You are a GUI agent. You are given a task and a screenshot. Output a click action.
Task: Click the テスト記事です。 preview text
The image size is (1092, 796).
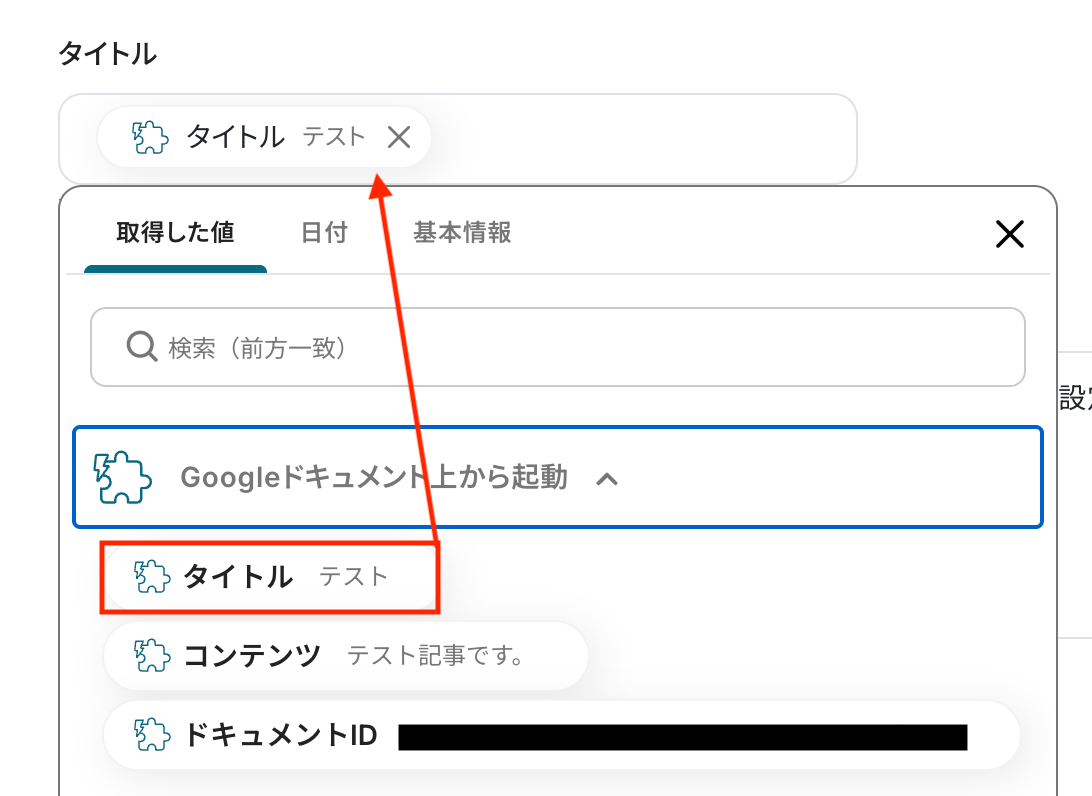pos(436,656)
